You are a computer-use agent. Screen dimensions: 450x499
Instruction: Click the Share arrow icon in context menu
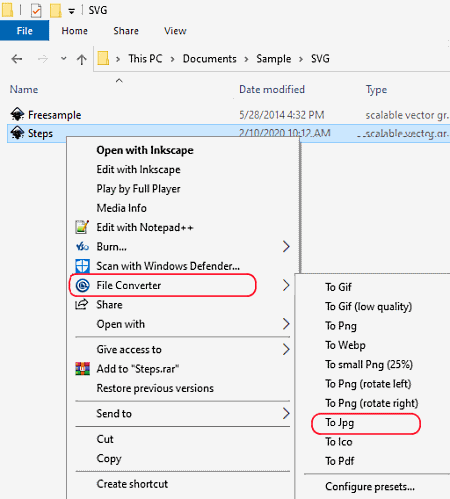coord(82,304)
